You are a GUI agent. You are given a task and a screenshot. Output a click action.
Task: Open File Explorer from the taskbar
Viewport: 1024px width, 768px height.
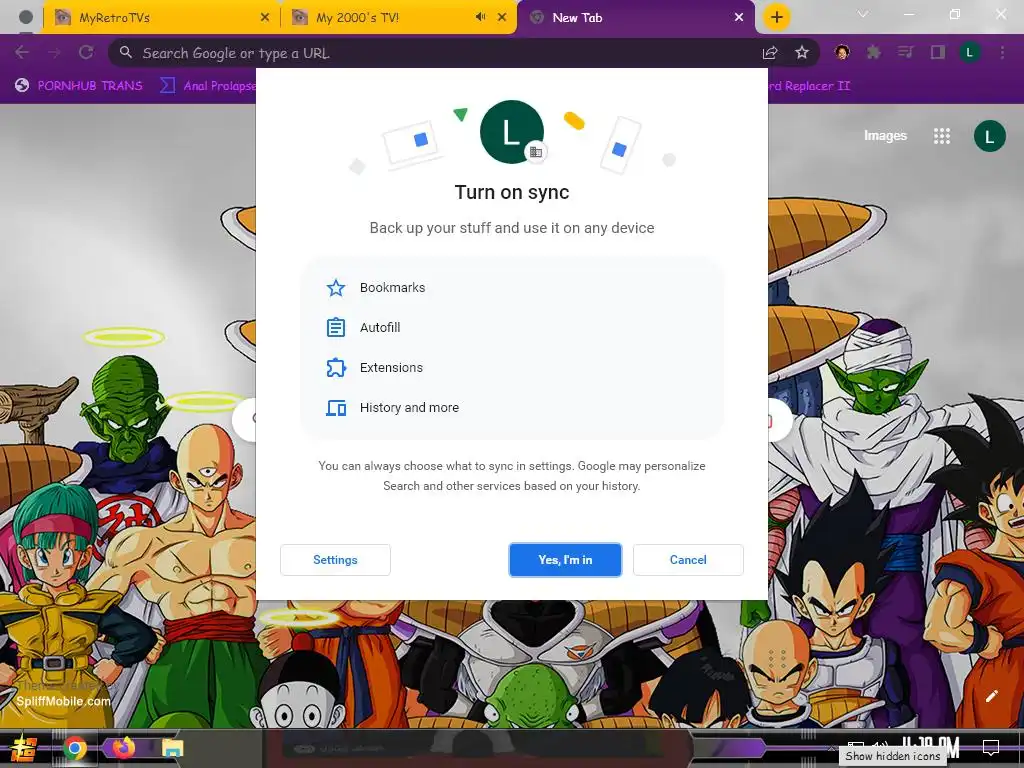[172, 748]
